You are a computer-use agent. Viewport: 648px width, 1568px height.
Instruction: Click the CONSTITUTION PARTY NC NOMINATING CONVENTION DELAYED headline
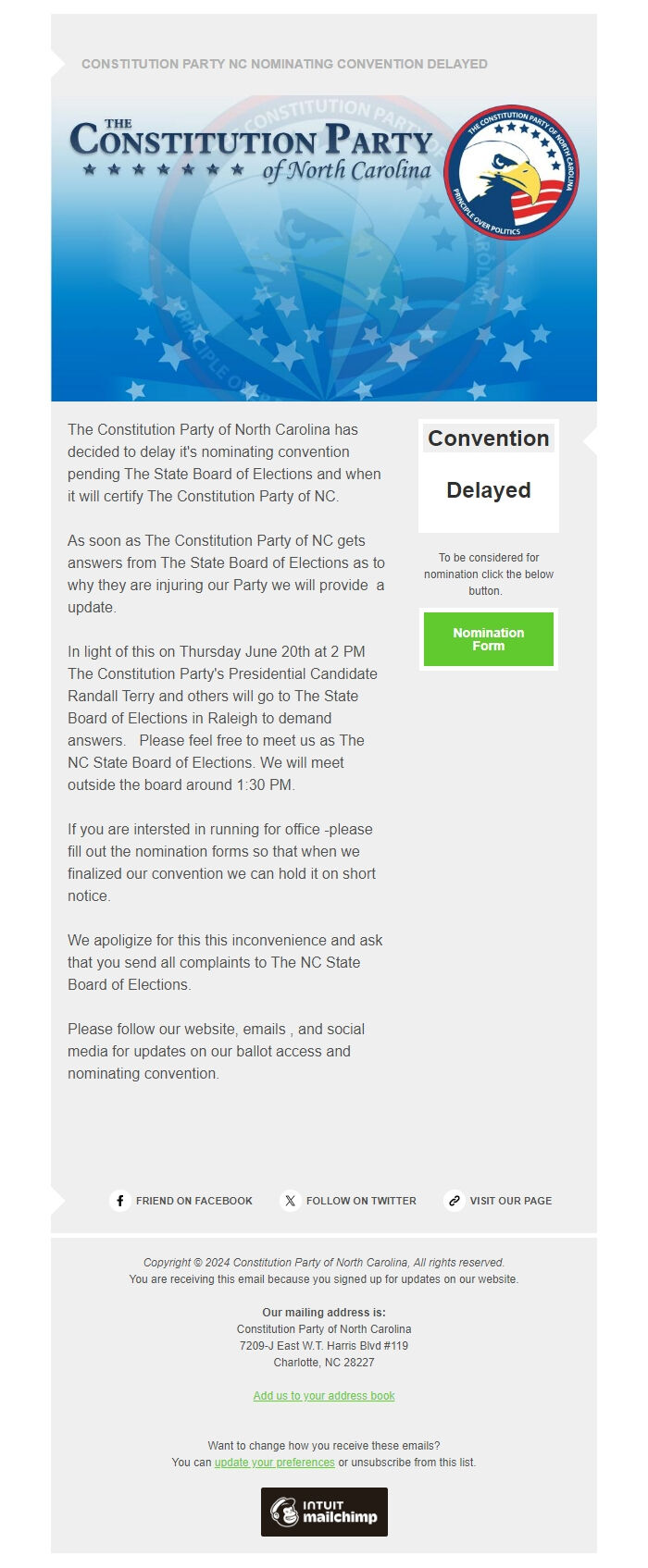click(284, 65)
